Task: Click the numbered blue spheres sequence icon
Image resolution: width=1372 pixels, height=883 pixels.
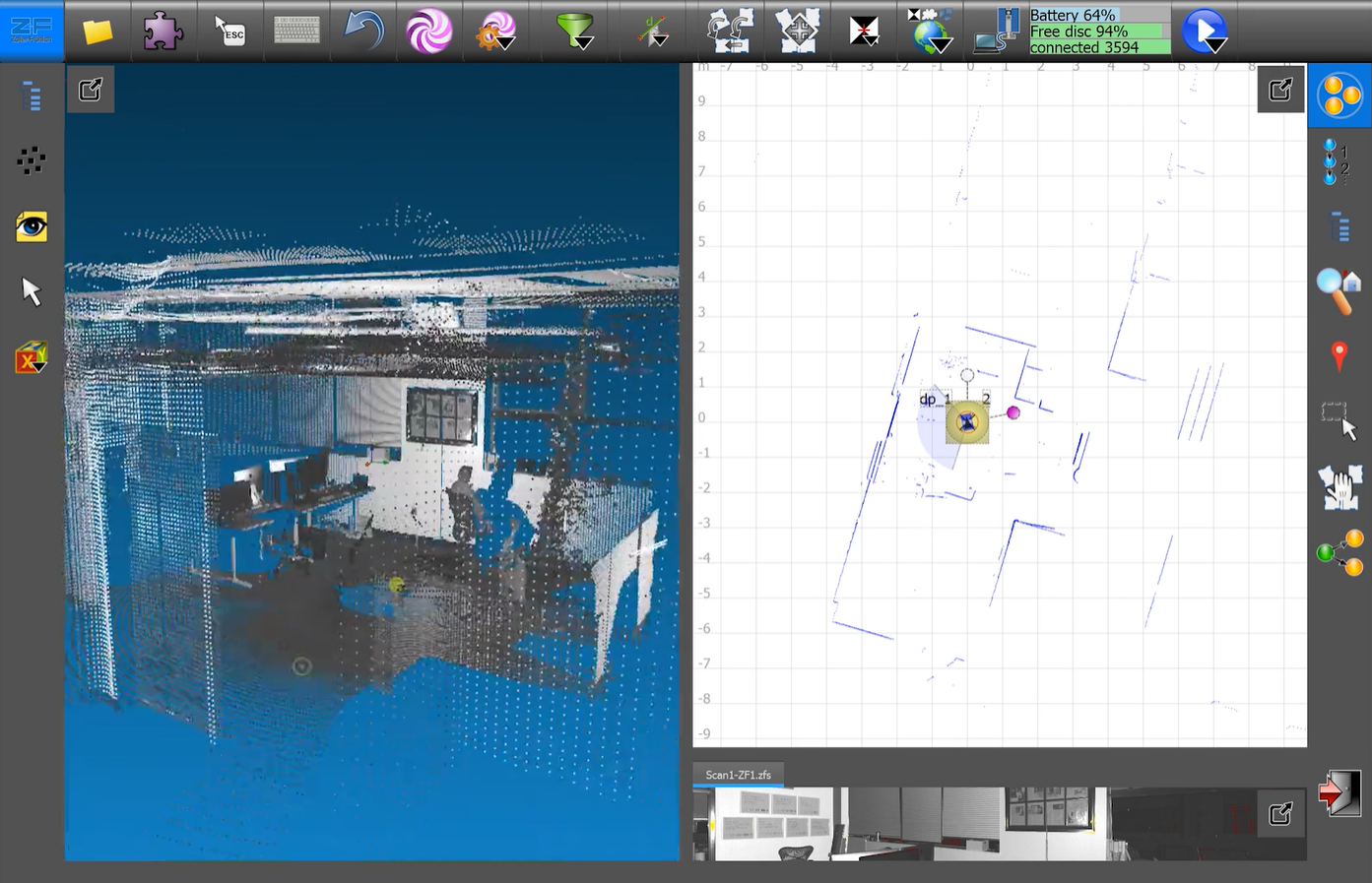Action: pyautogui.click(x=1338, y=161)
